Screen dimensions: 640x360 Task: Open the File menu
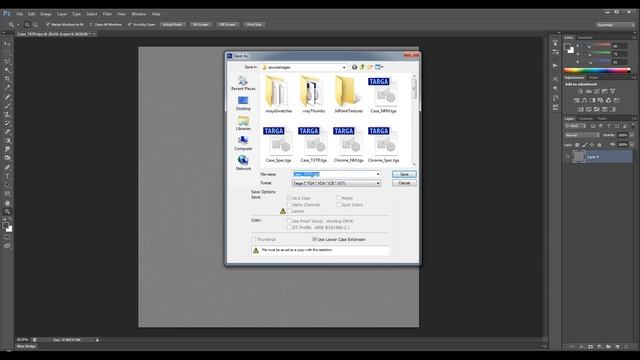(x=19, y=14)
